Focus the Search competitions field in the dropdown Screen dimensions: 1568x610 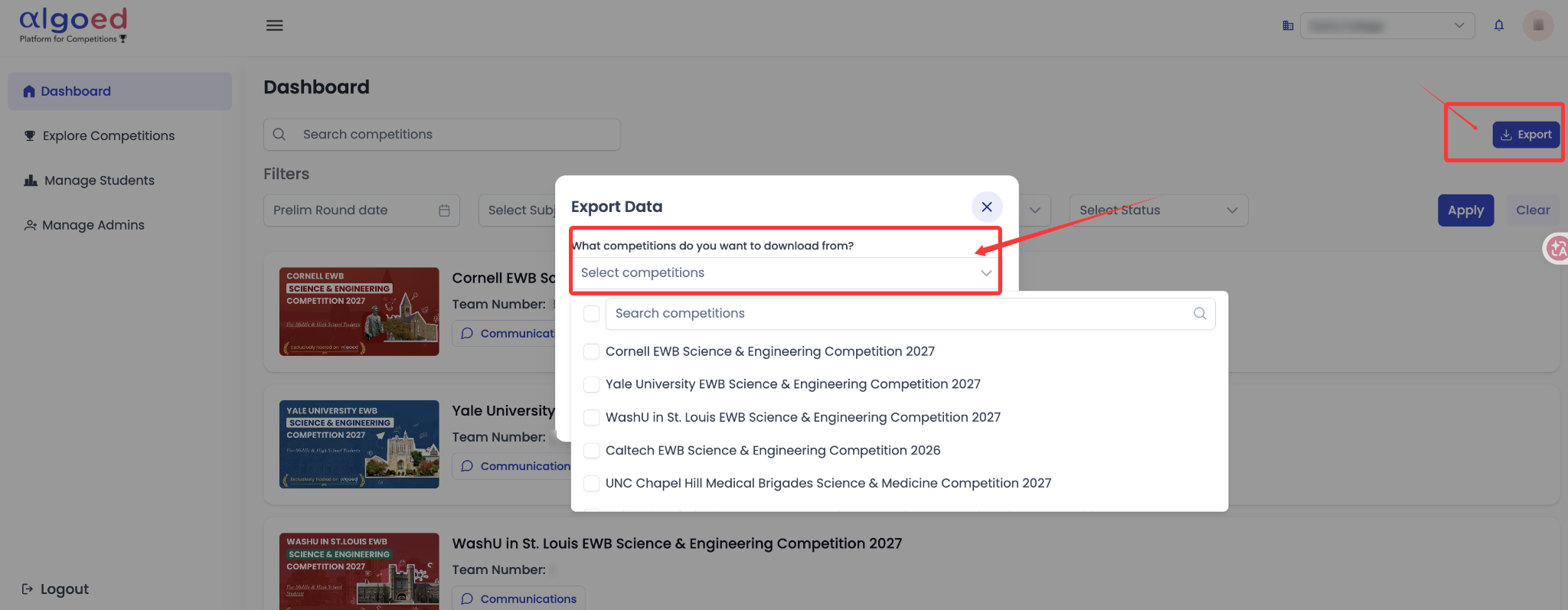point(910,314)
